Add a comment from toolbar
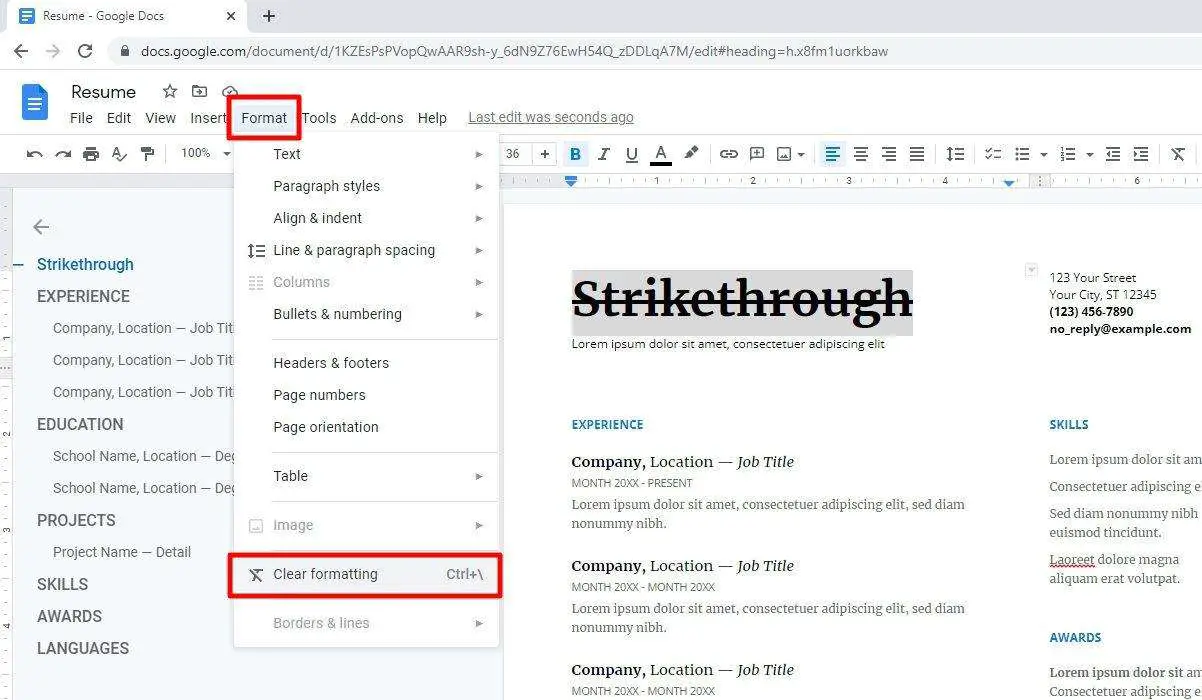Viewport: 1202px width, 700px height. point(757,154)
